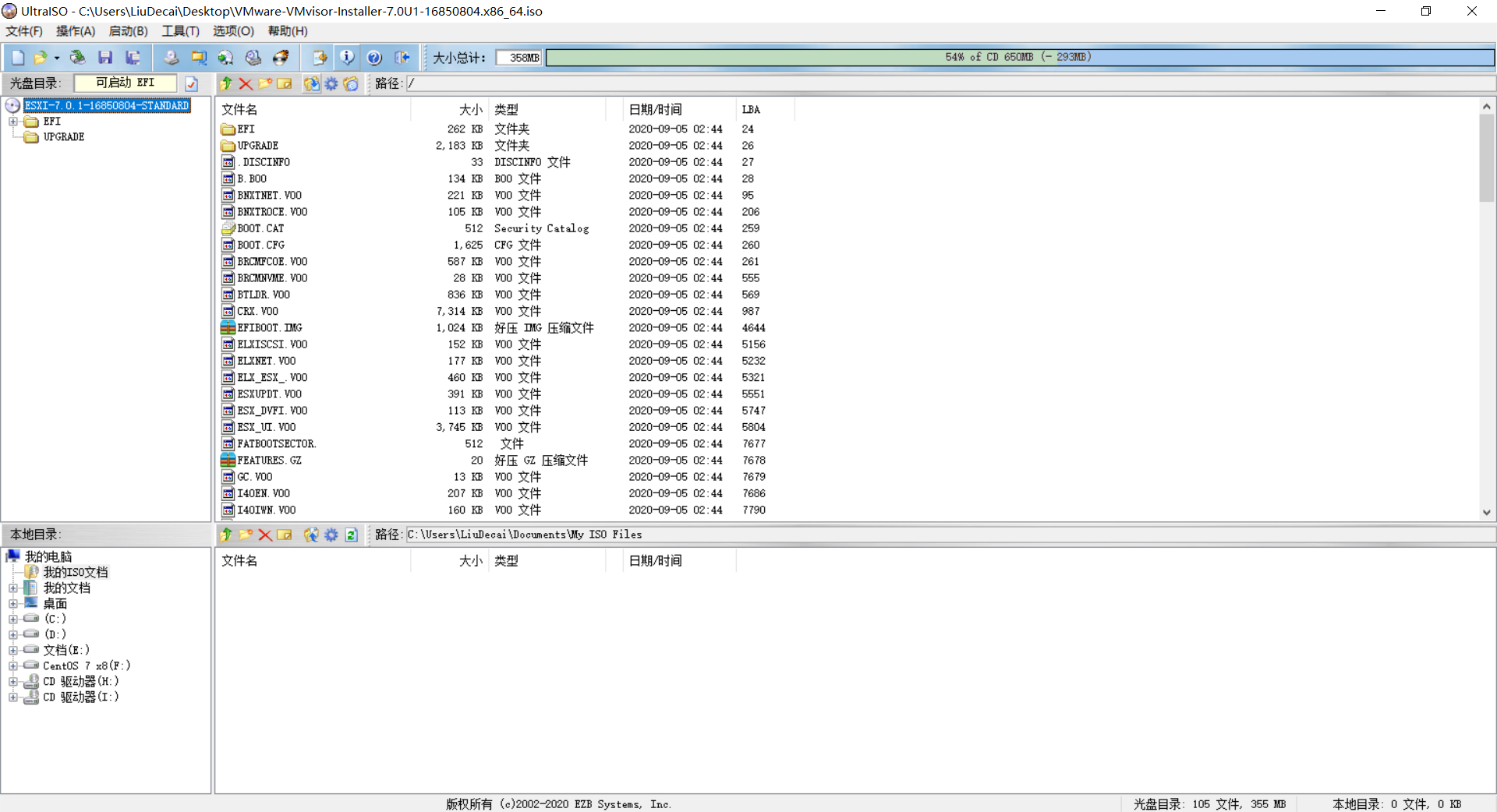Image resolution: width=1497 pixels, height=812 pixels.
Task: Click gear icon in local directory toolbar
Action: tap(331, 535)
